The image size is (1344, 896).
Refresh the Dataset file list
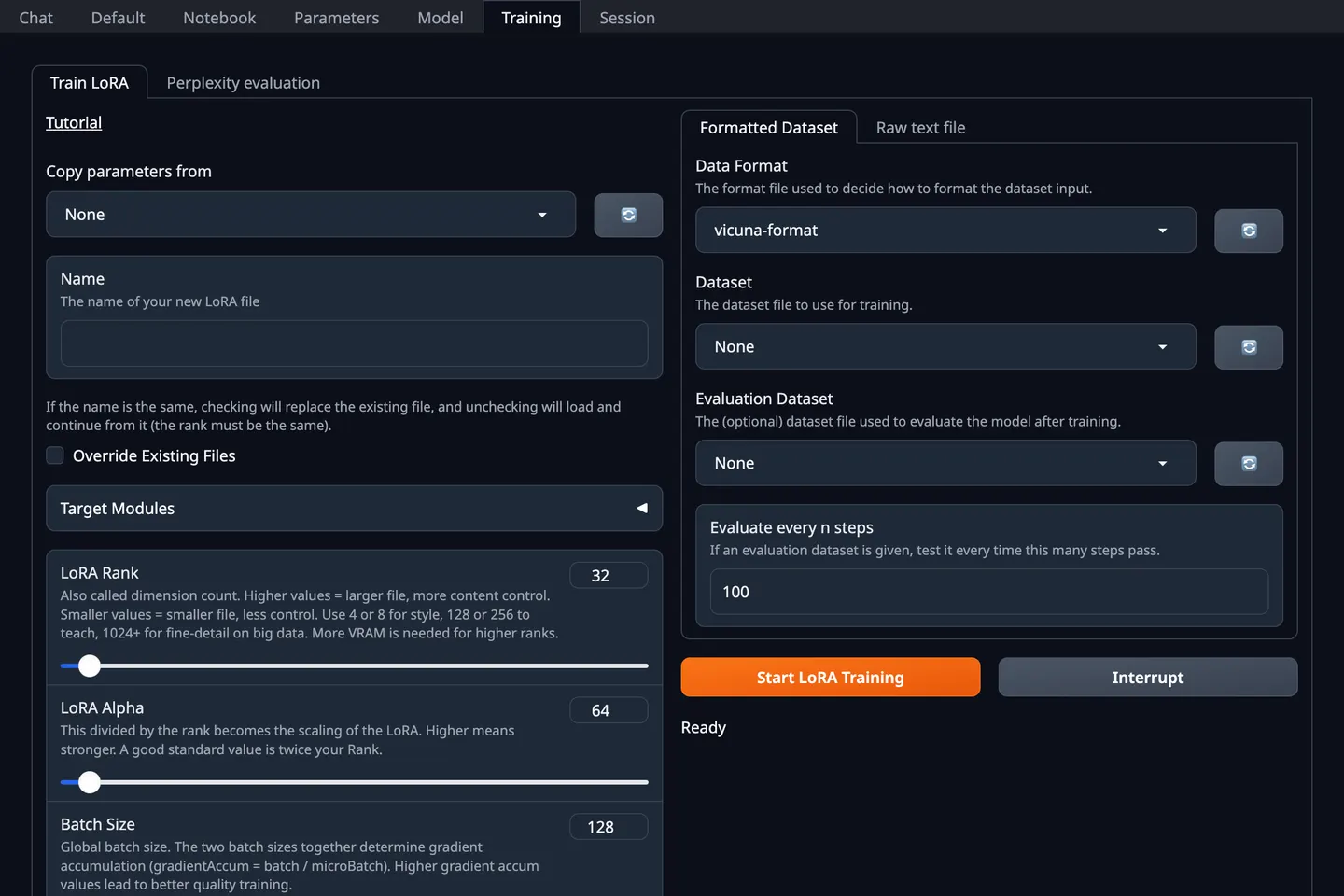click(1249, 347)
